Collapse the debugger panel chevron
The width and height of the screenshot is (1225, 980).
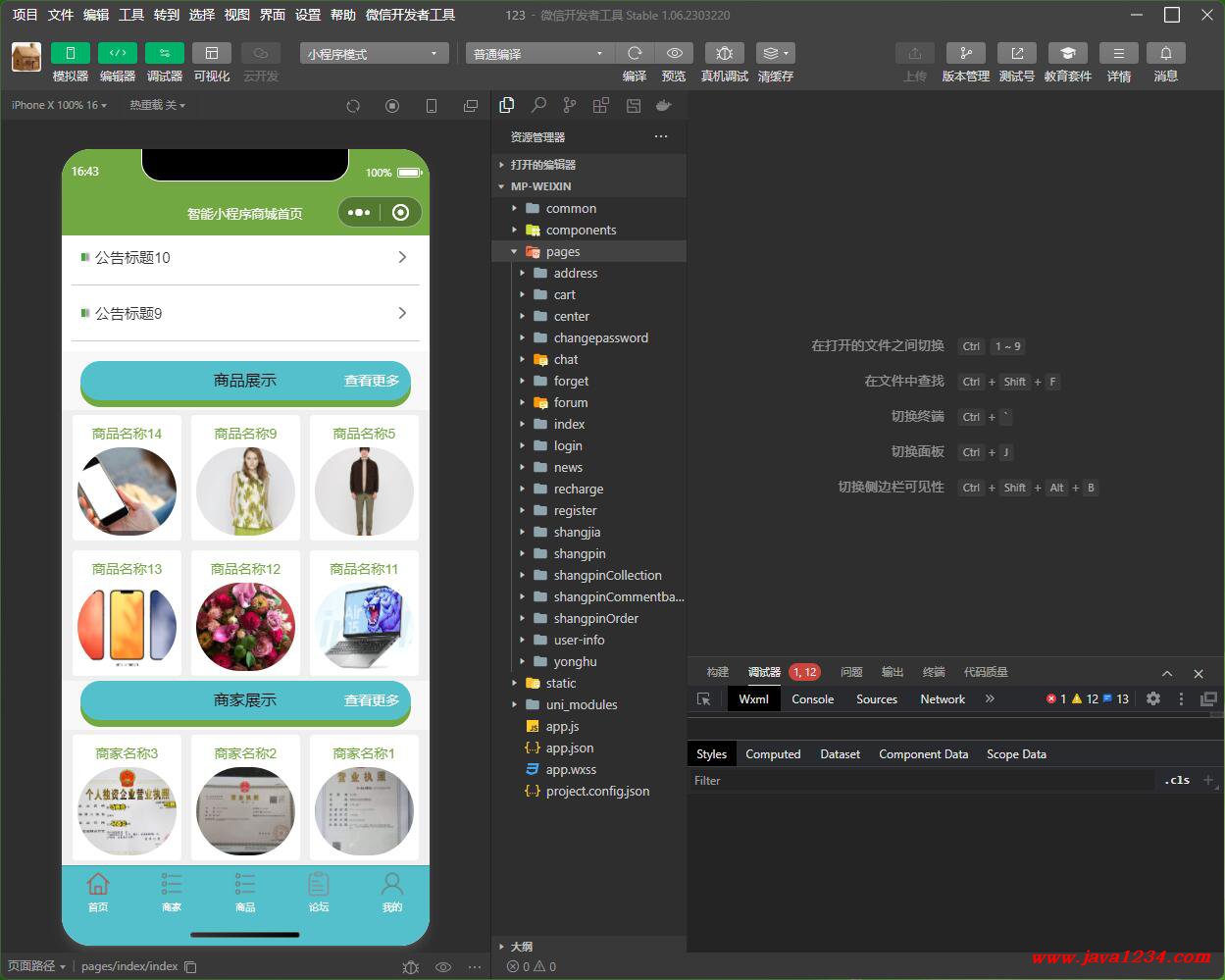click(1167, 673)
